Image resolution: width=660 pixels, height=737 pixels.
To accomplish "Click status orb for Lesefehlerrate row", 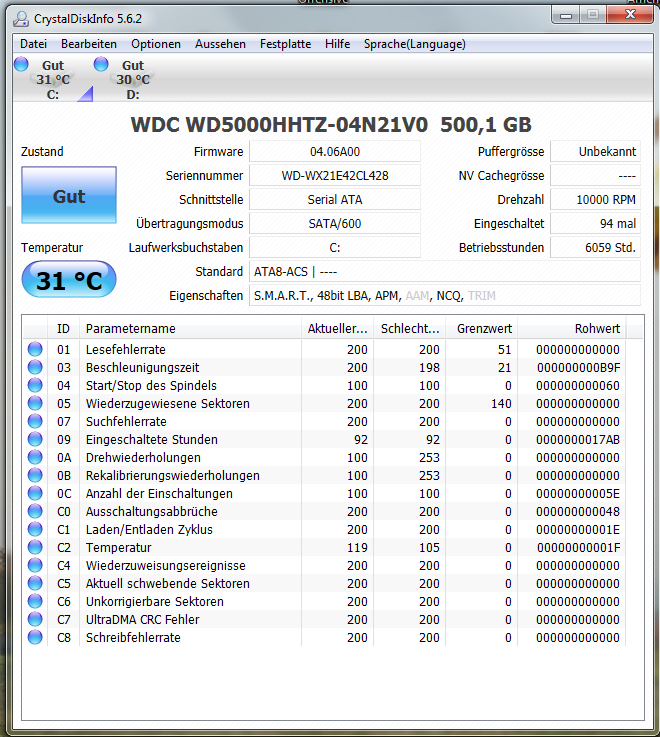I will pos(35,349).
